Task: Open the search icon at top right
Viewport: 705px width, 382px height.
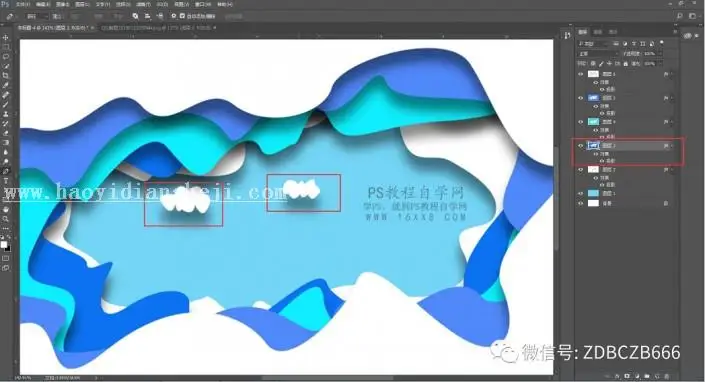Action: tap(680, 16)
